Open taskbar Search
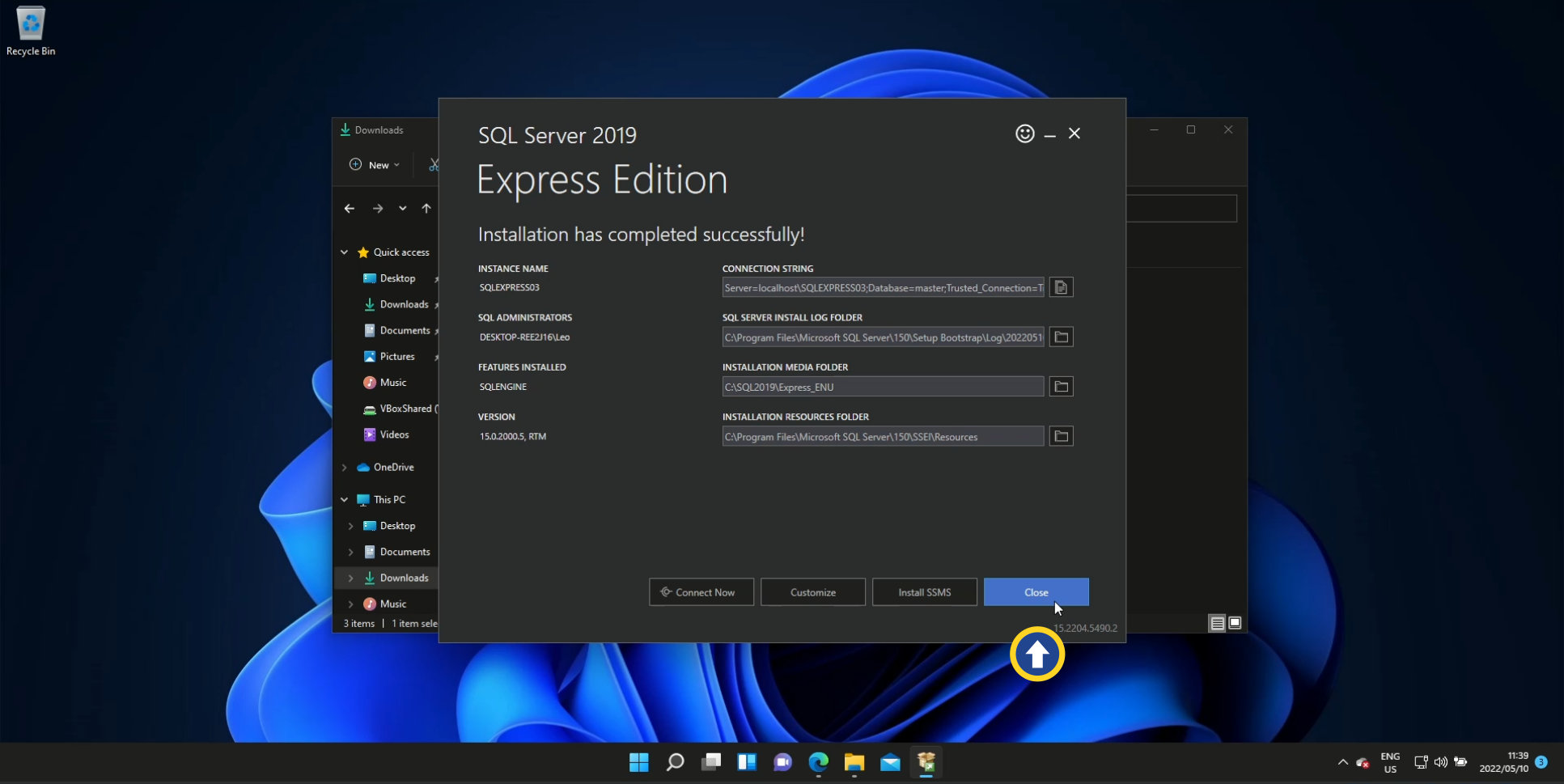The height and width of the screenshot is (784, 1564). click(x=675, y=762)
